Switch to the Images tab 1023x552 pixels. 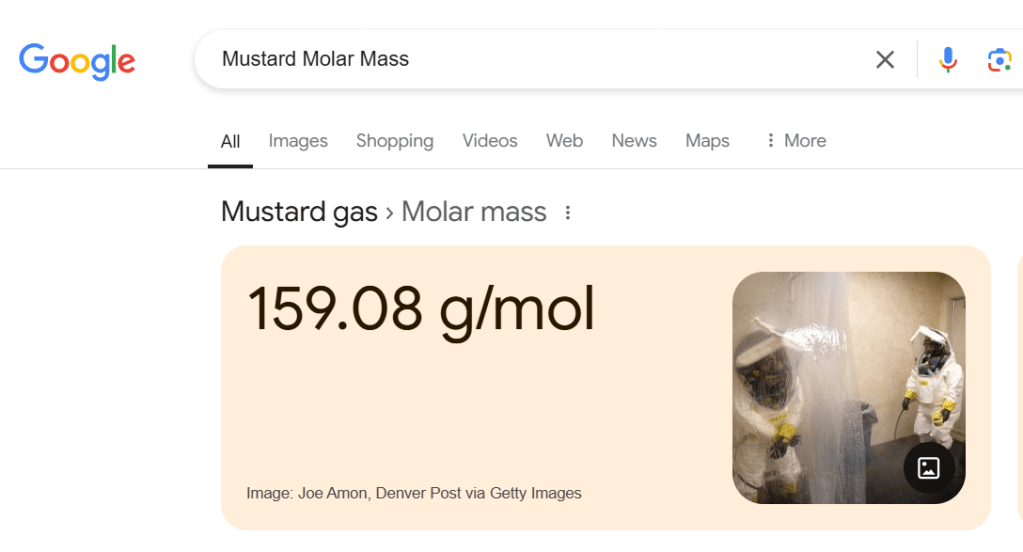click(x=298, y=141)
